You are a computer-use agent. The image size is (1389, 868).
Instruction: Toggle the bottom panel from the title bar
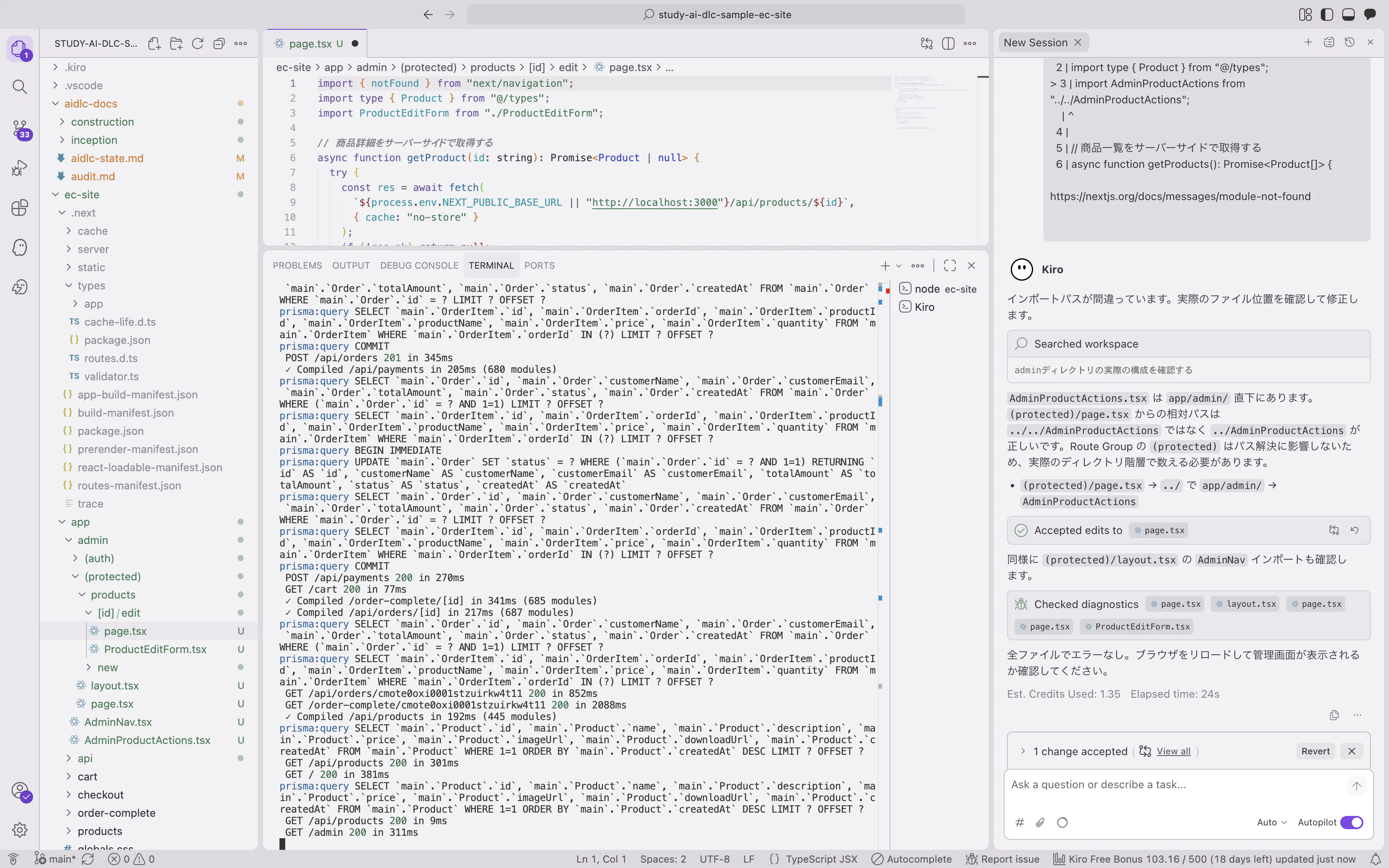coord(1348,15)
